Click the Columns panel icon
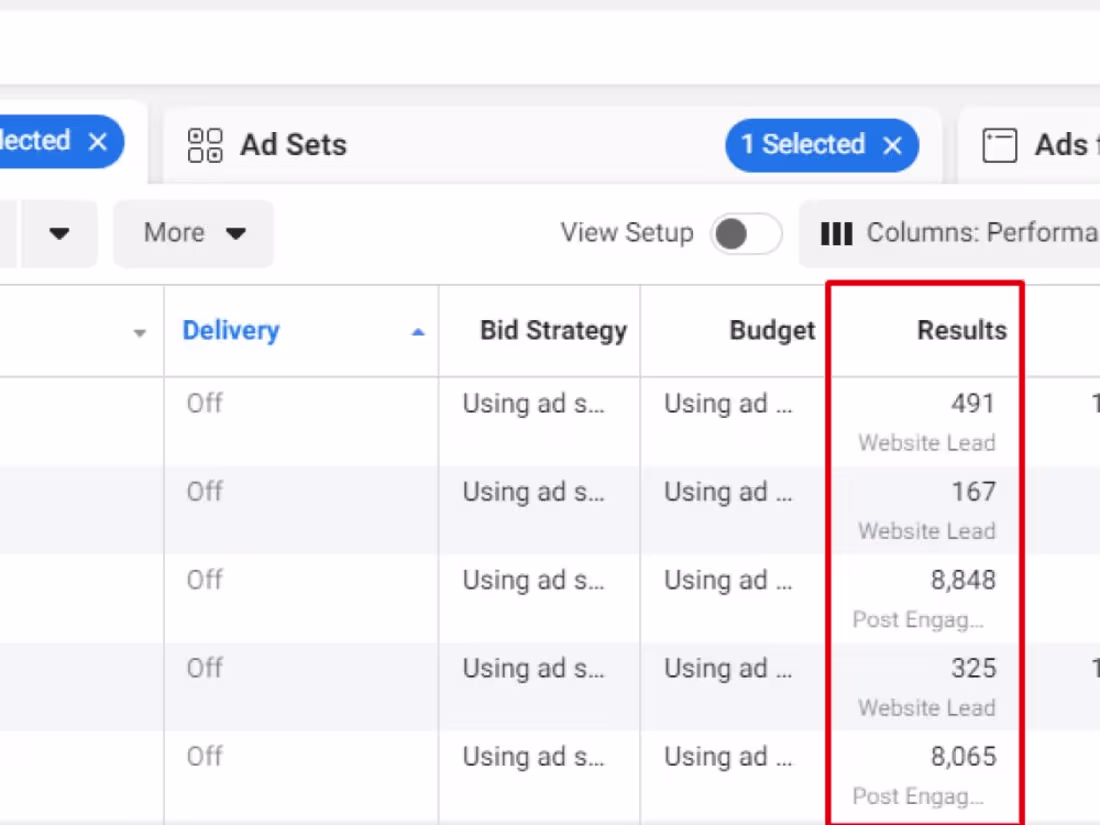This screenshot has width=1100, height=825. pyautogui.click(x=836, y=233)
